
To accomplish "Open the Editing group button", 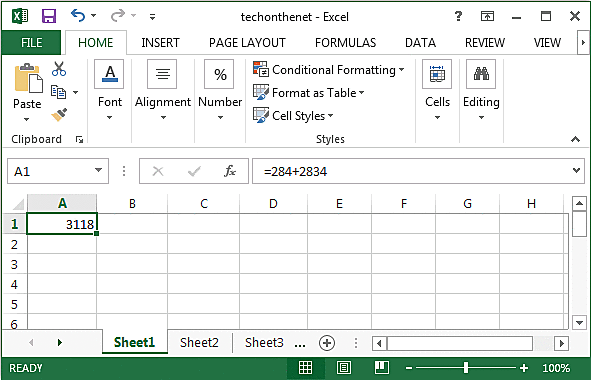I will [x=481, y=90].
